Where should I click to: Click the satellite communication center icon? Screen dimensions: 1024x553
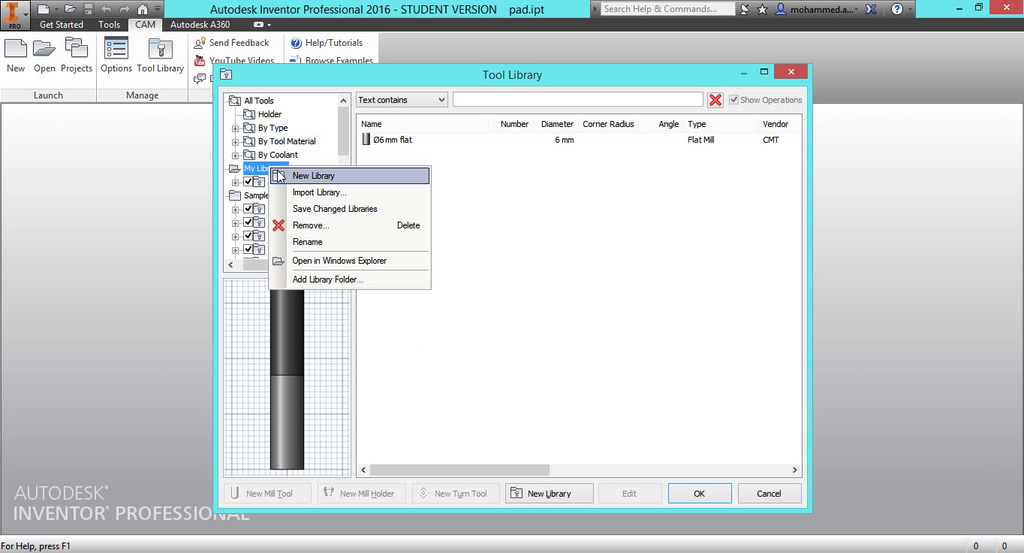pos(744,9)
